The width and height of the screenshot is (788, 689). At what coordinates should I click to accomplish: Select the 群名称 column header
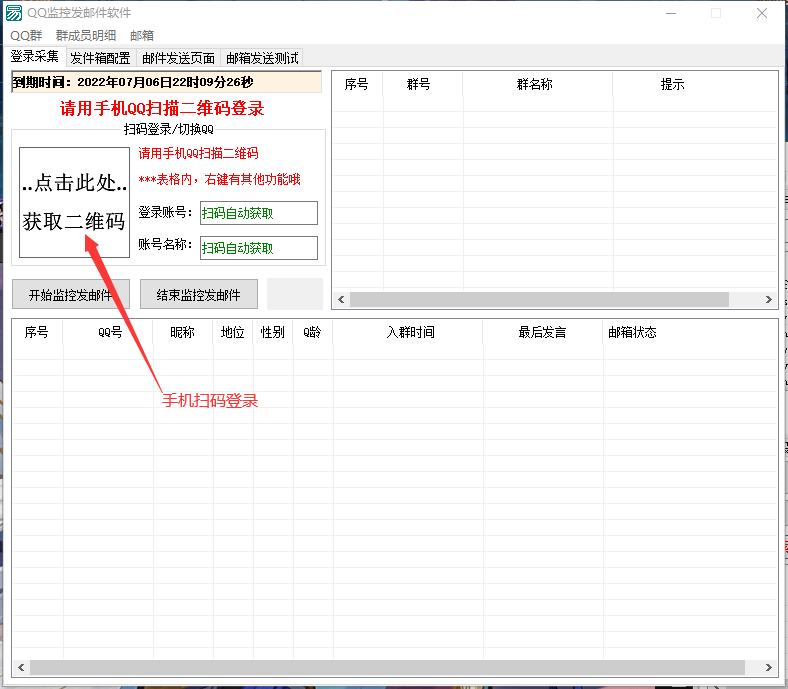coord(538,84)
